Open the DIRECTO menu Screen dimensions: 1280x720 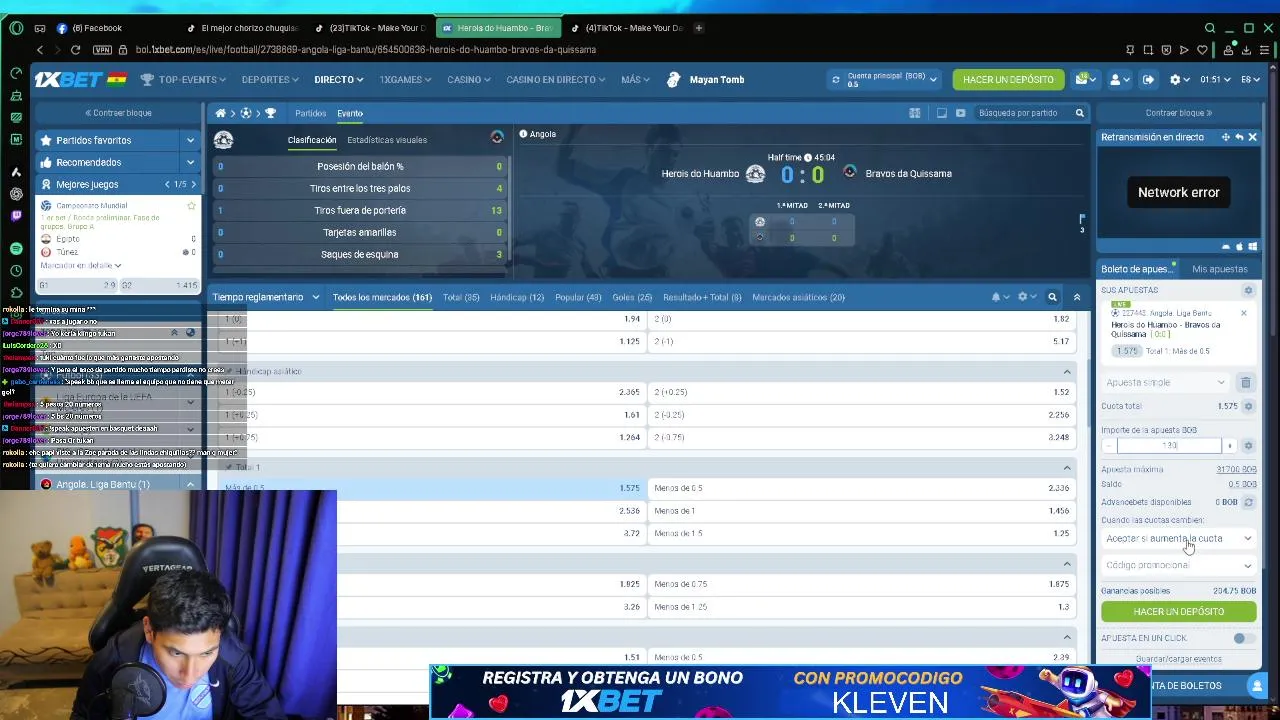coord(339,79)
